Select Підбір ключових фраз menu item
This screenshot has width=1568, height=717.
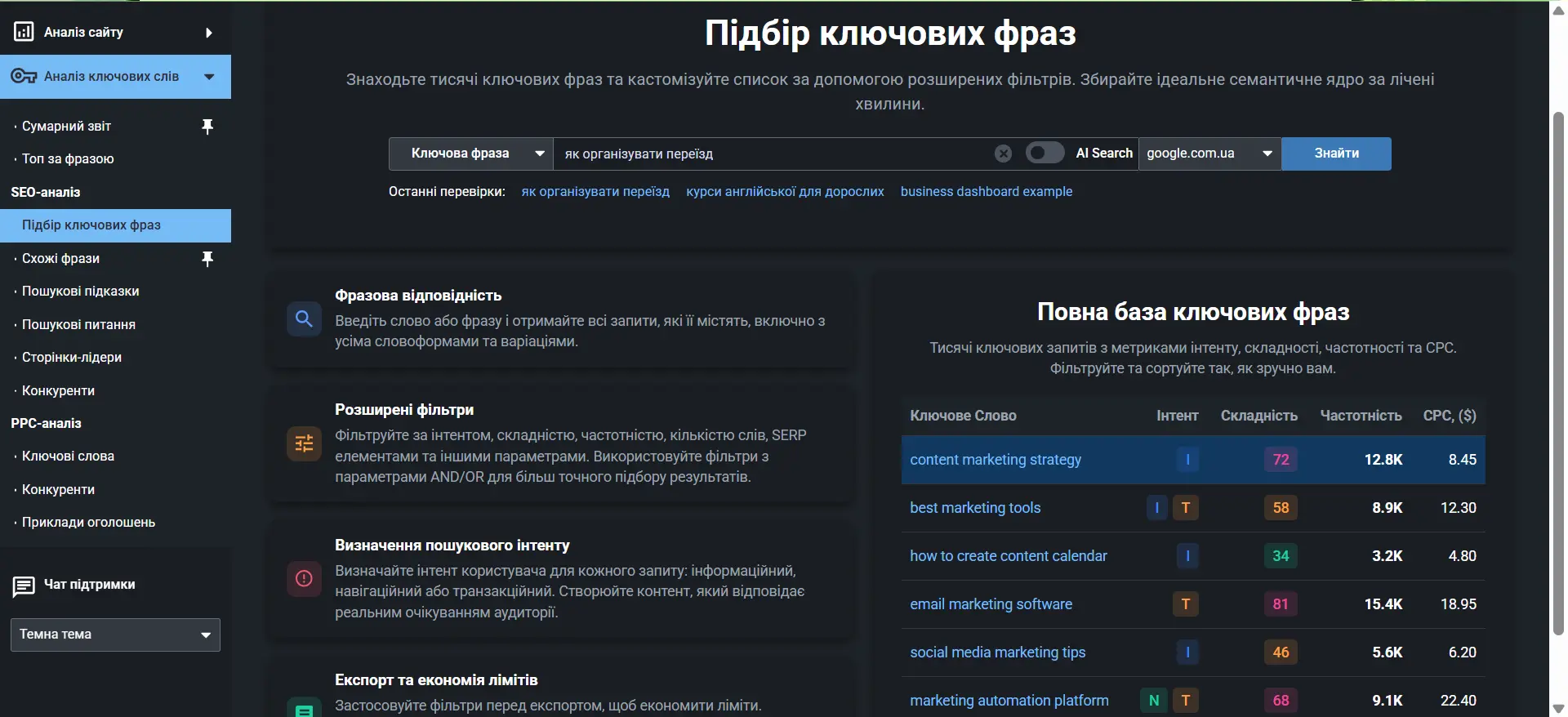tap(115, 225)
